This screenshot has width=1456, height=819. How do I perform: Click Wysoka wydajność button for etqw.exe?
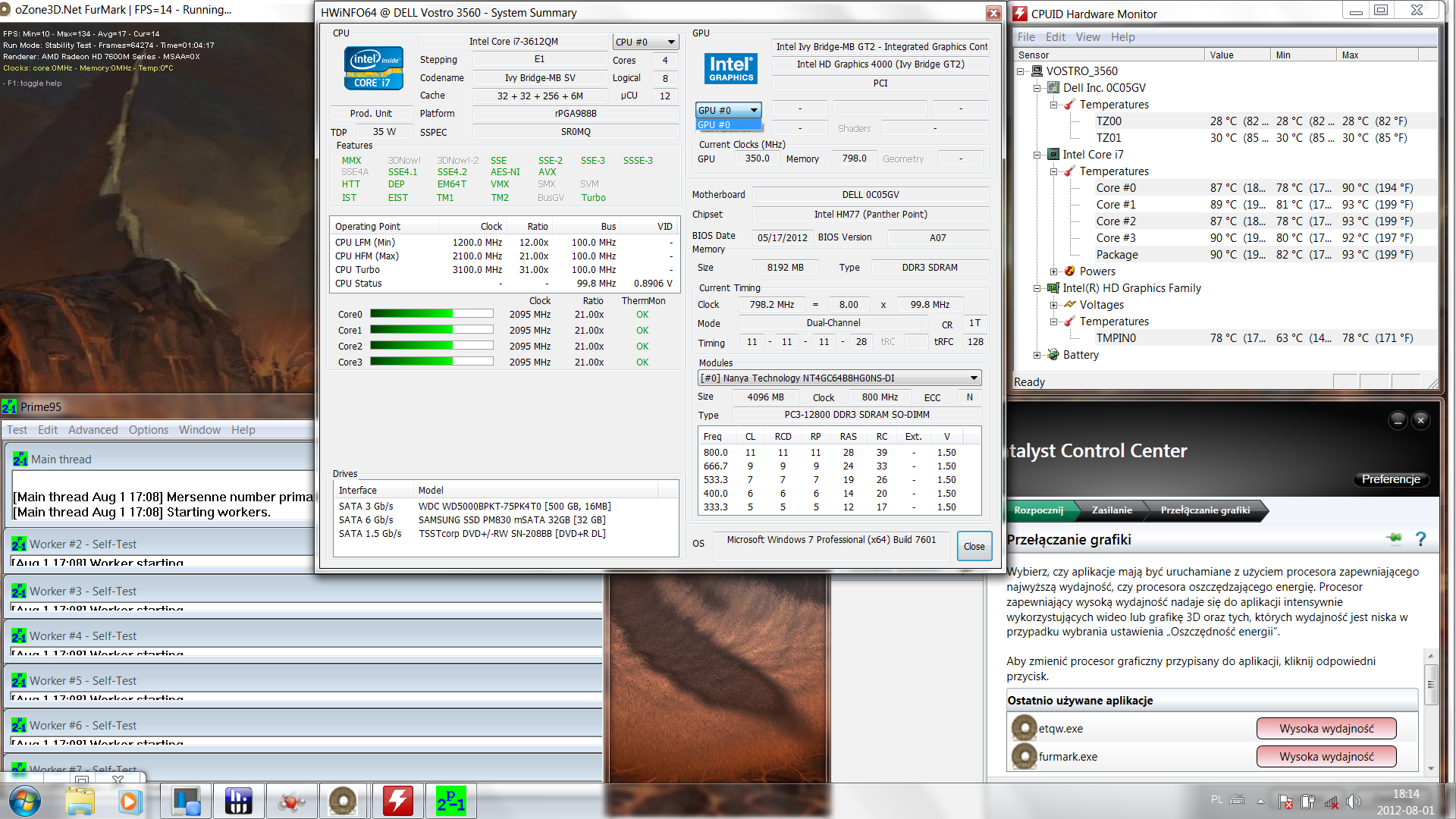coord(1326,728)
